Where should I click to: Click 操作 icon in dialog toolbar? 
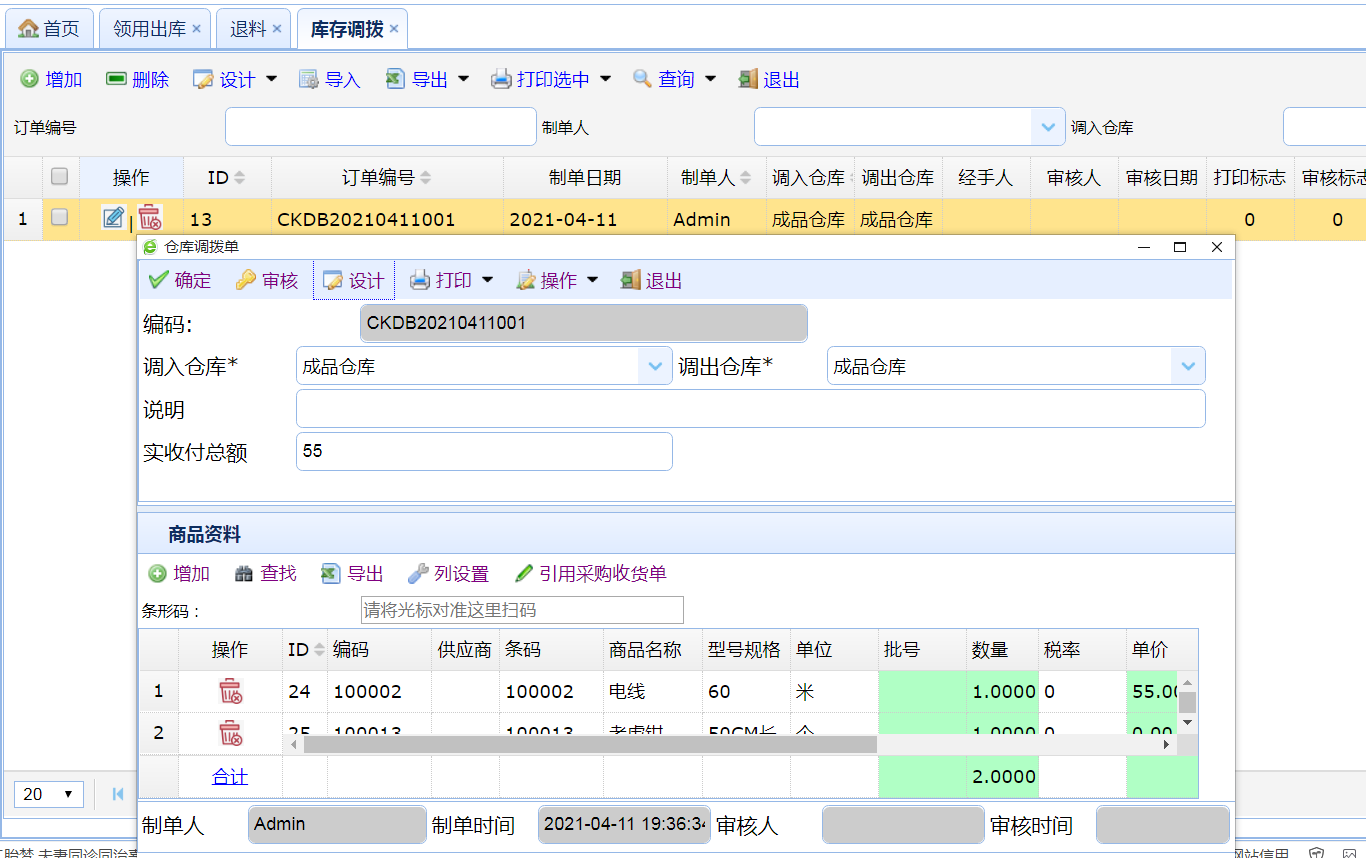click(526, 280)
